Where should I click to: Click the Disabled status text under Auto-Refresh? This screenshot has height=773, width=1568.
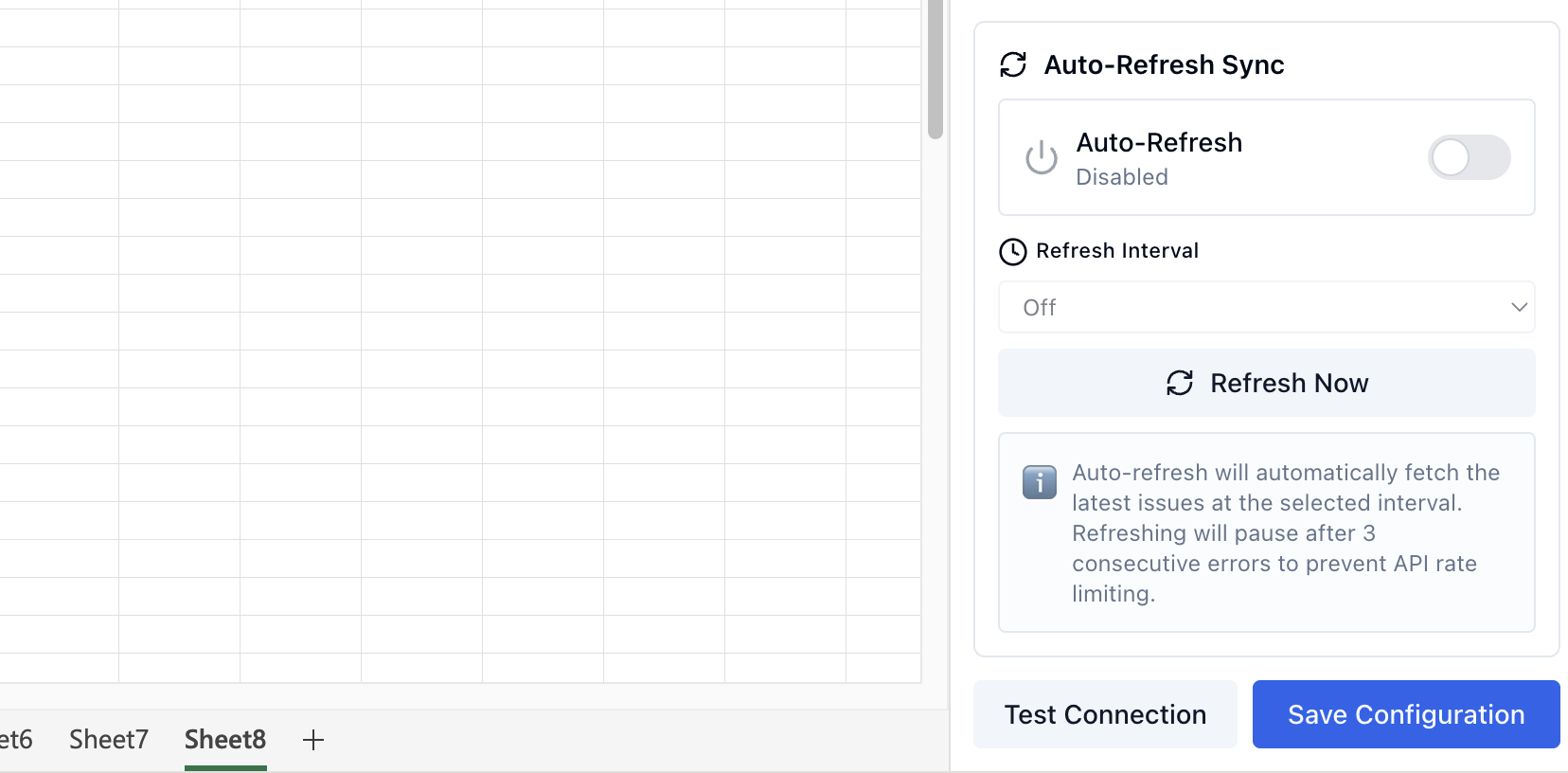point(1121,176)
